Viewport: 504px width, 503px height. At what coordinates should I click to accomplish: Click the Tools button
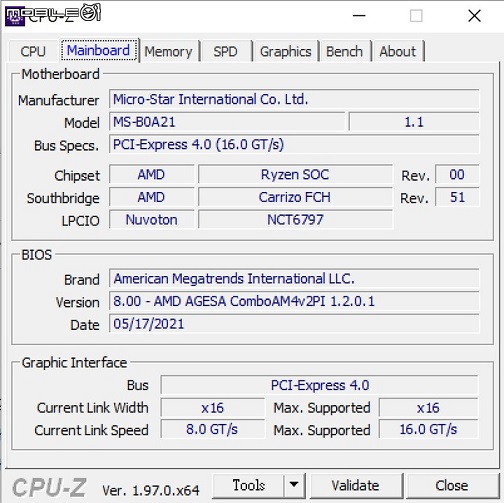249,485
